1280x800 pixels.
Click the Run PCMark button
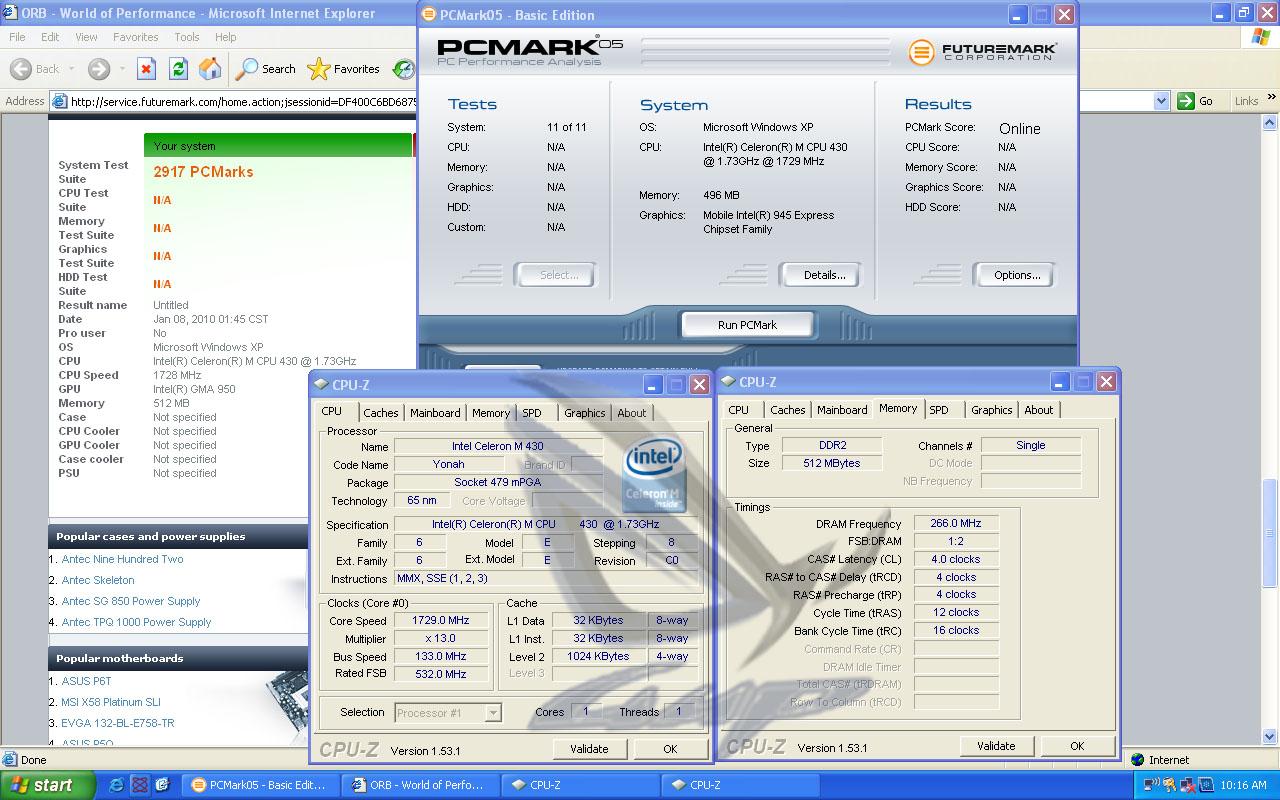[747, 325]
